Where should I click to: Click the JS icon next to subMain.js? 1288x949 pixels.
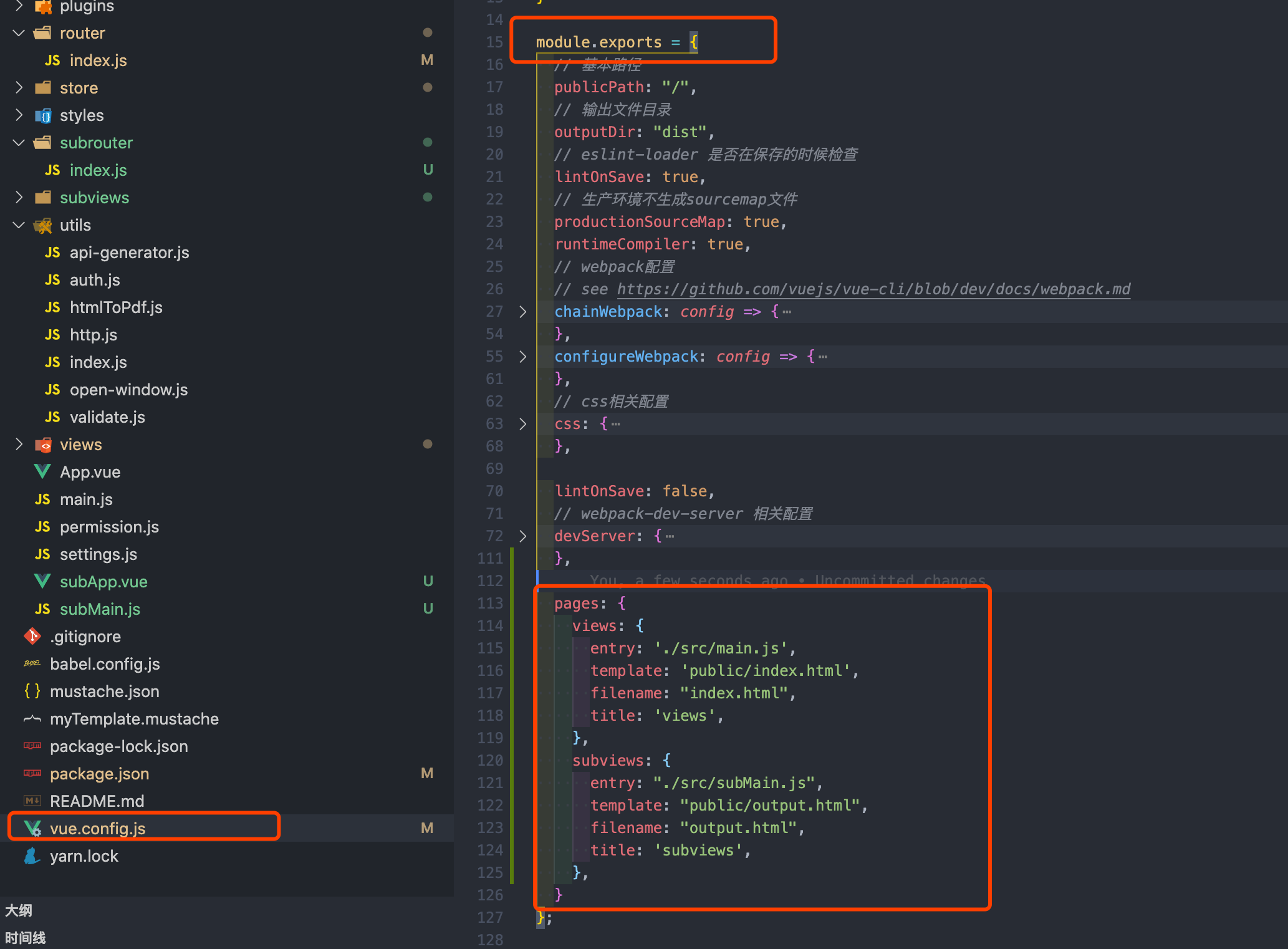(42, 609)
